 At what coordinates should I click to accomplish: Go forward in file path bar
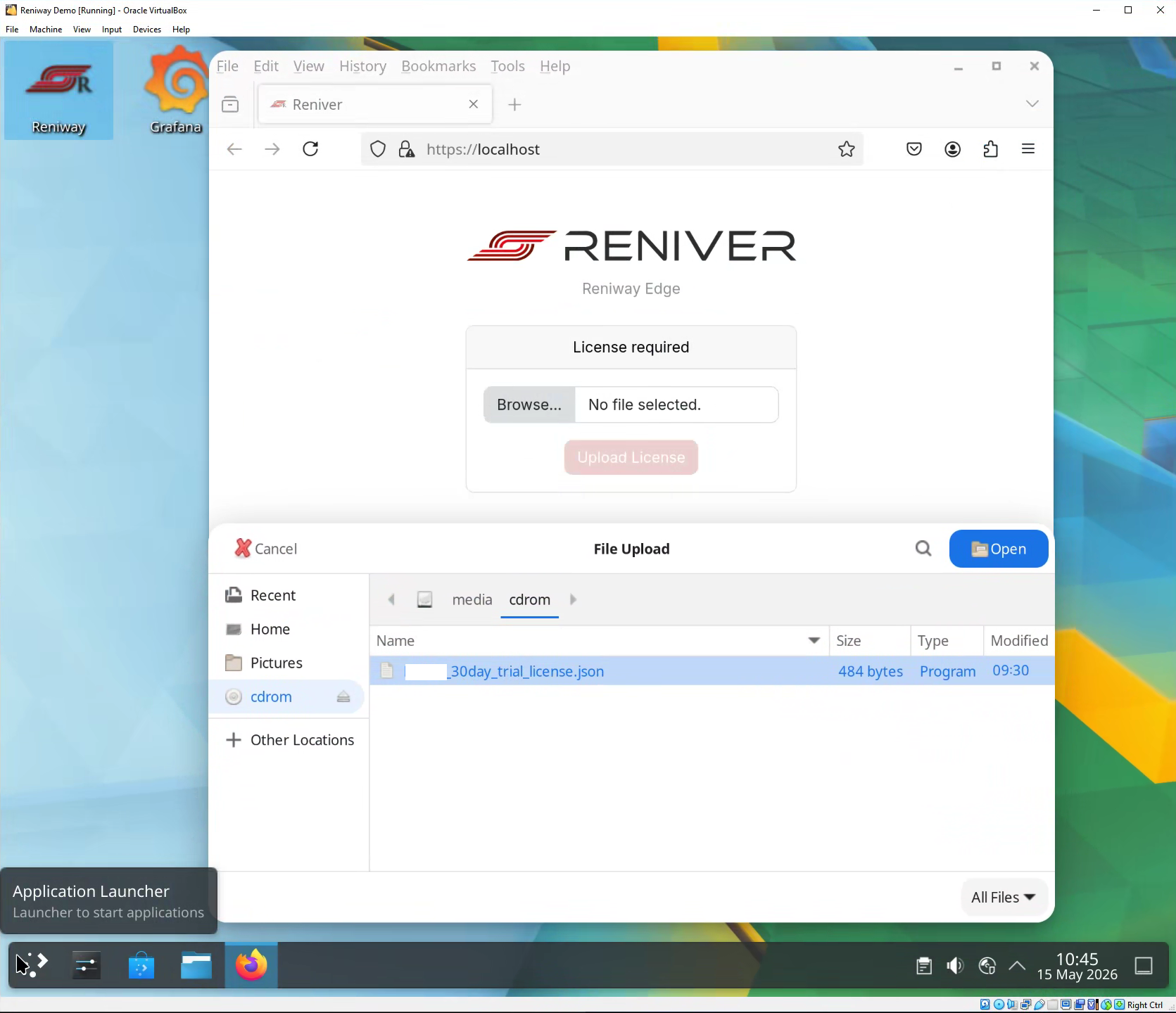(x=573, y=599)
